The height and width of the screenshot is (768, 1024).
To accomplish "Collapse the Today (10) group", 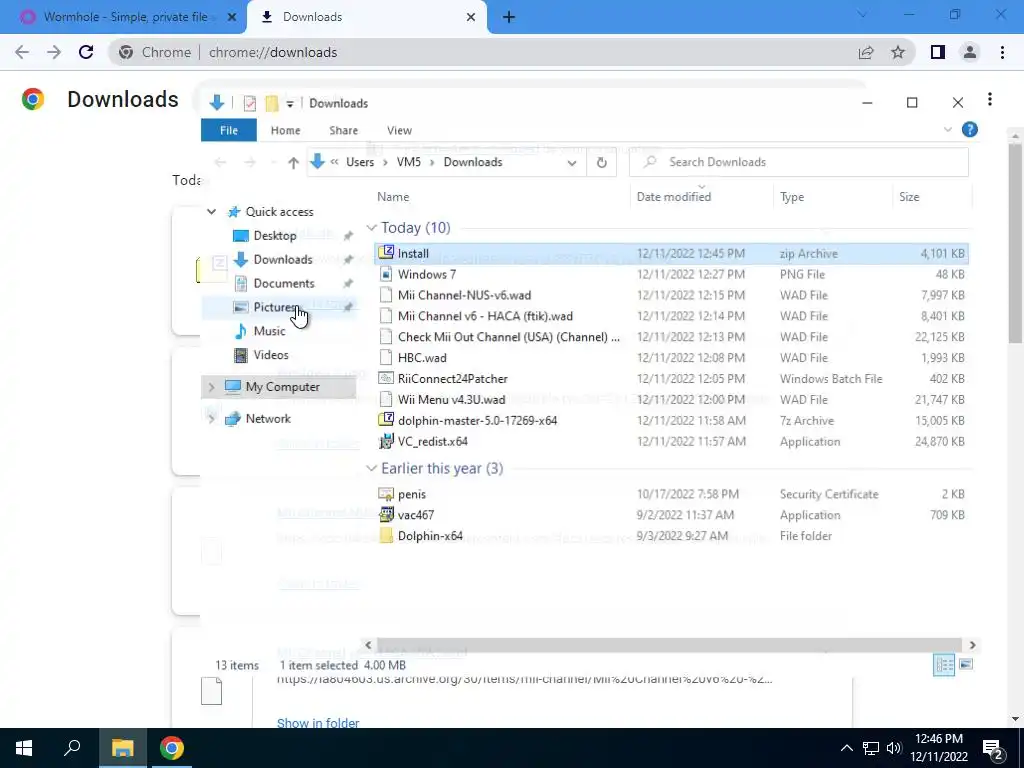I will 372,228.
